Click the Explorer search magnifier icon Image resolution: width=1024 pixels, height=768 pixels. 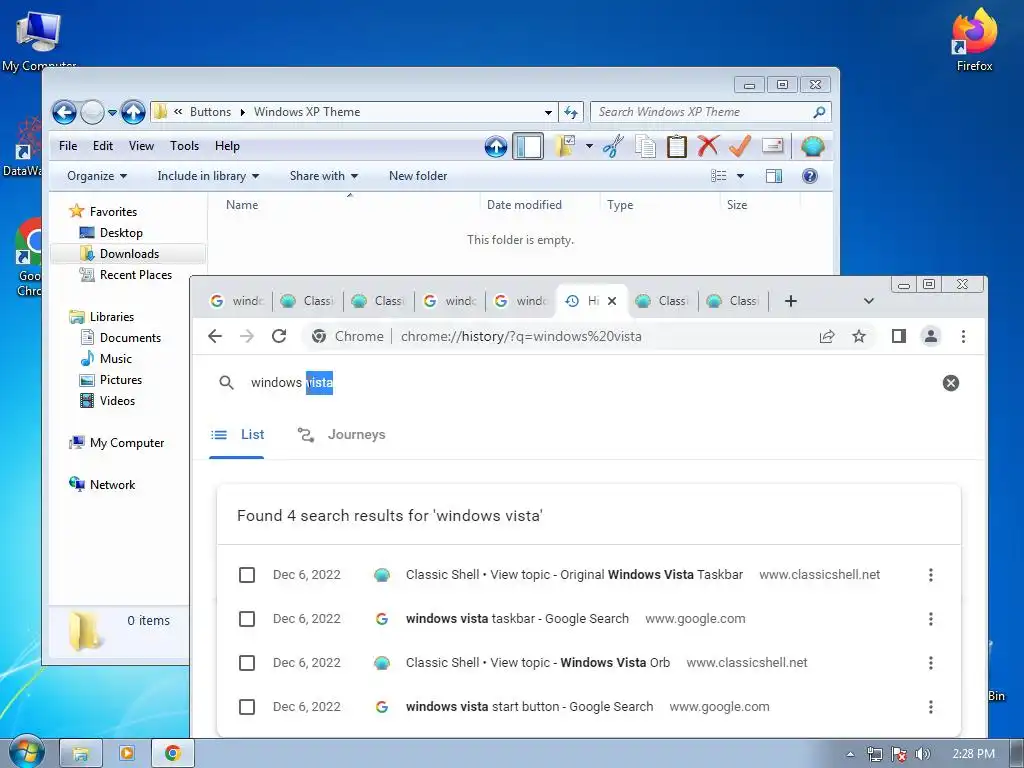click(x=819, y=112)
